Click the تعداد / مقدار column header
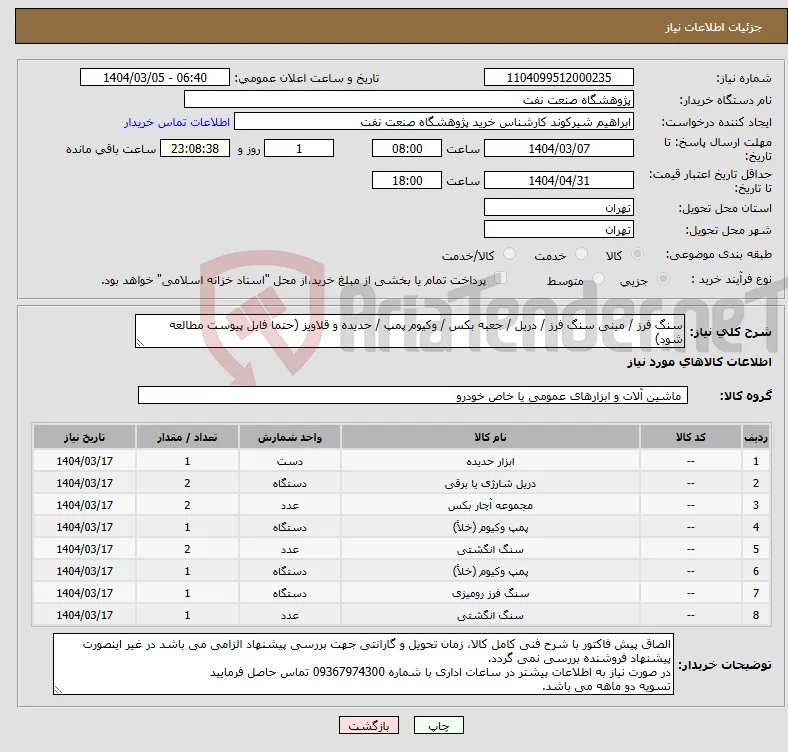Screen dimensions: 788x752 pos(187,437)
